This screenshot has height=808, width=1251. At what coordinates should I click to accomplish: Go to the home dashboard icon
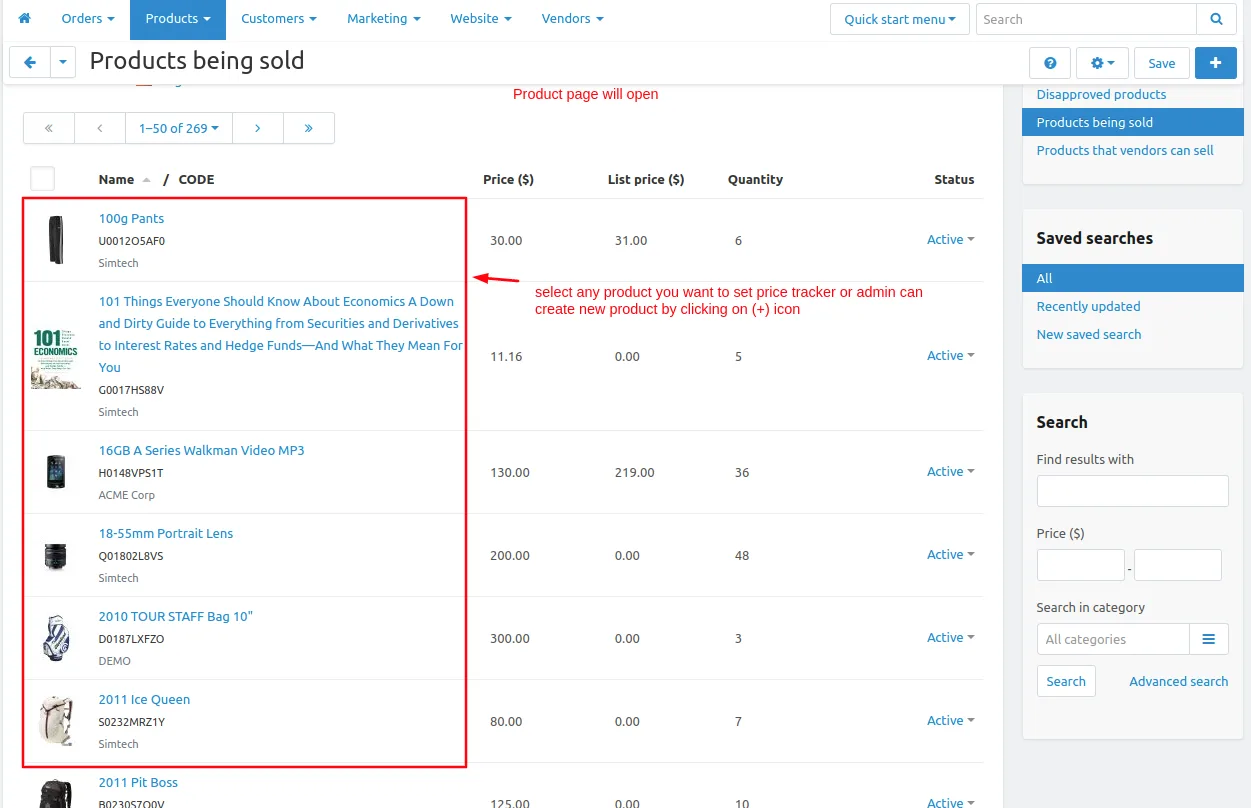click(25, 18)
